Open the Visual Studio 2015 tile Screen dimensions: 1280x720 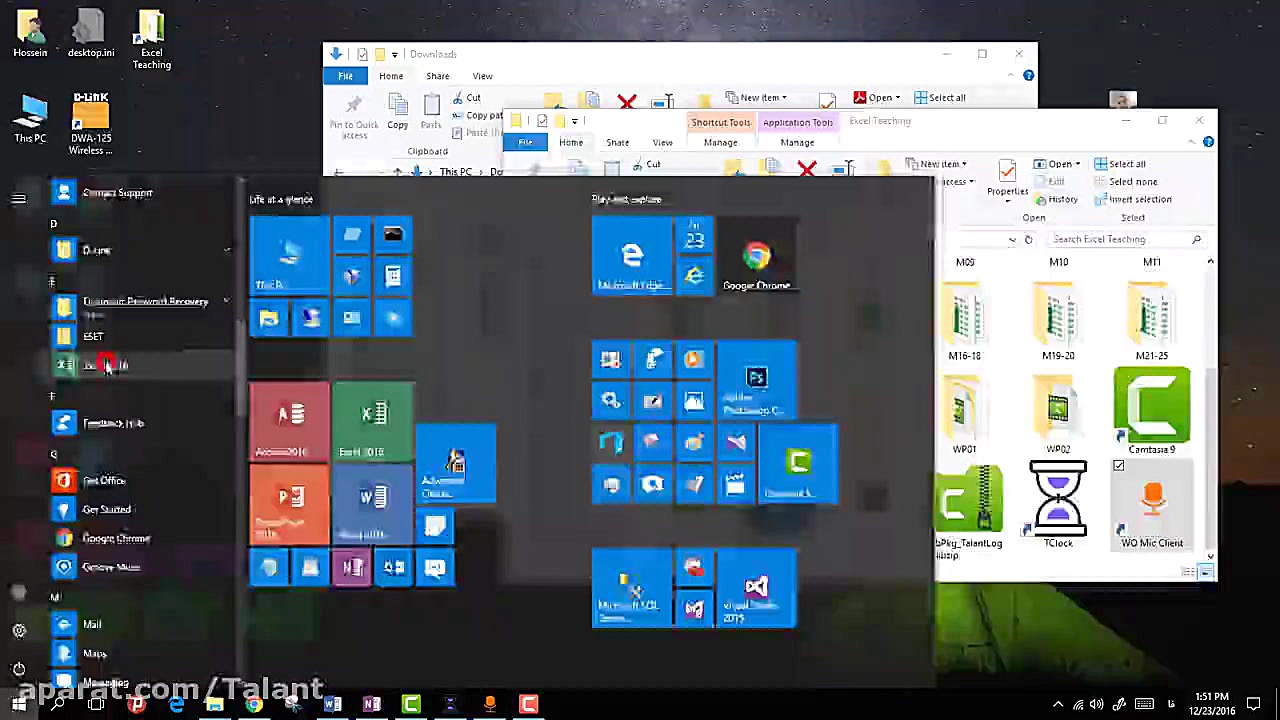(x=757, y=589)
